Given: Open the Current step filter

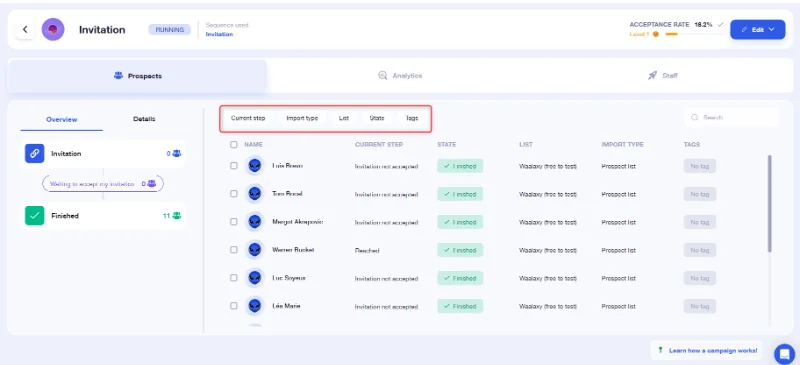Looking at the screenshot, I should (248, 118).
